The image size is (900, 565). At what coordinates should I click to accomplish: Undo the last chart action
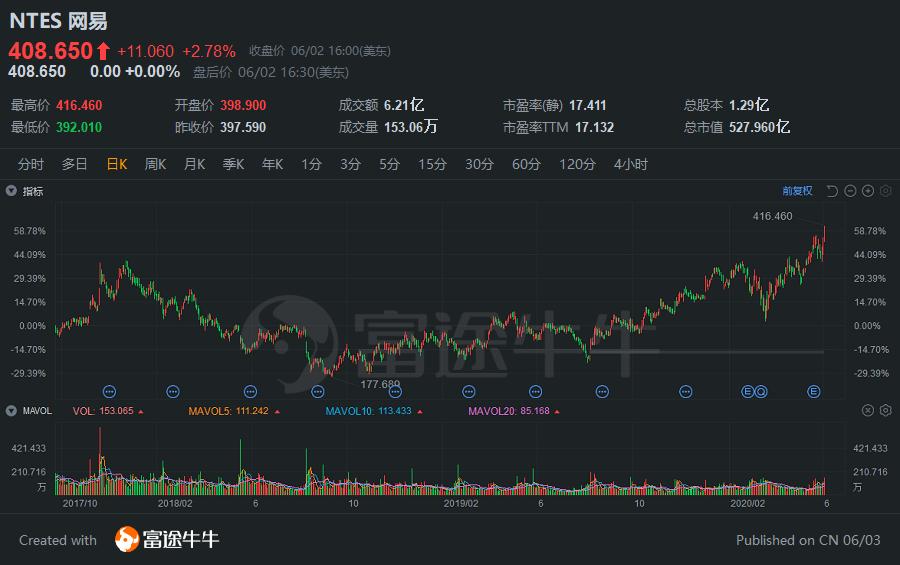point(832,191)
